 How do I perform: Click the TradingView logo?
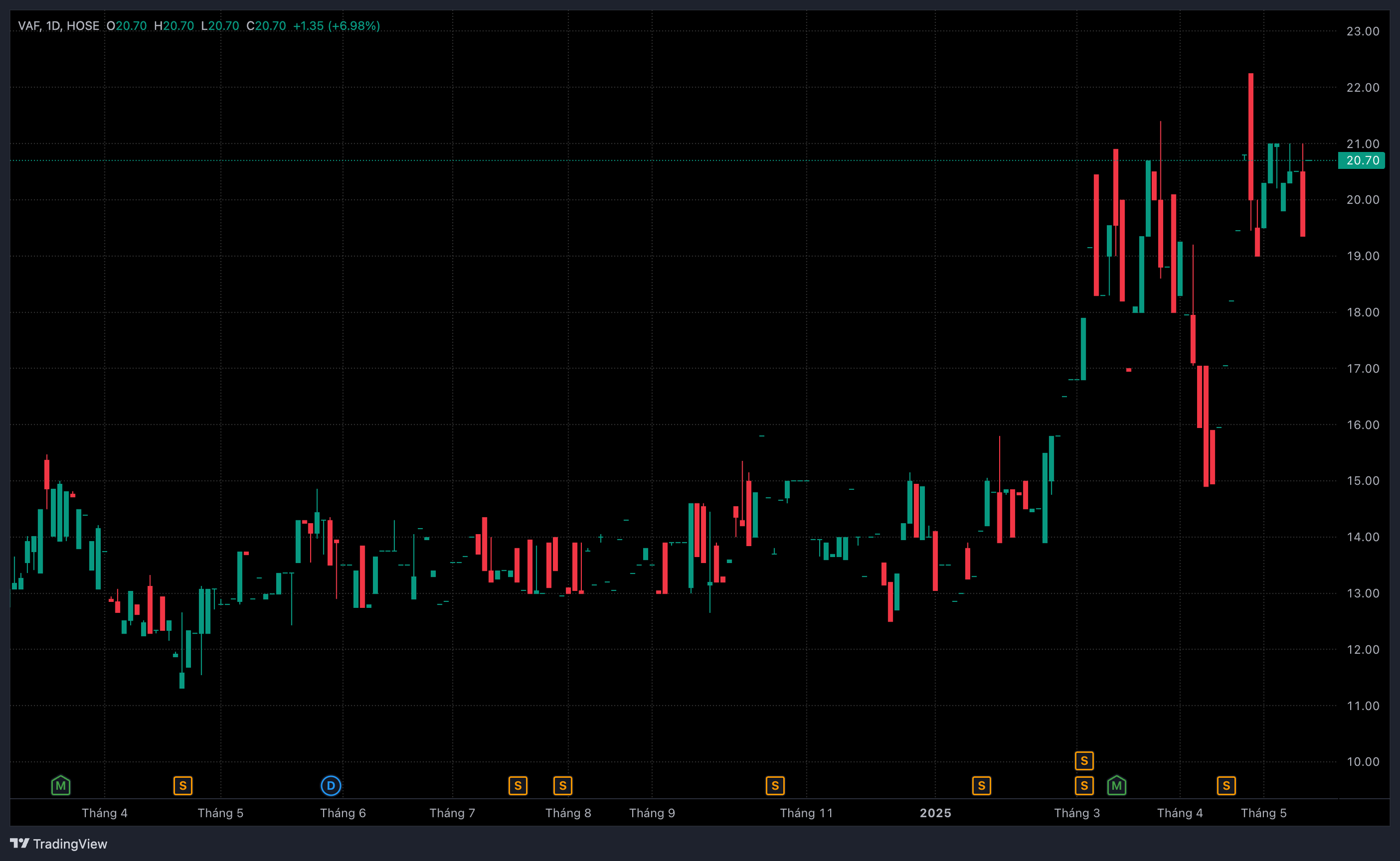click(59, 844)
